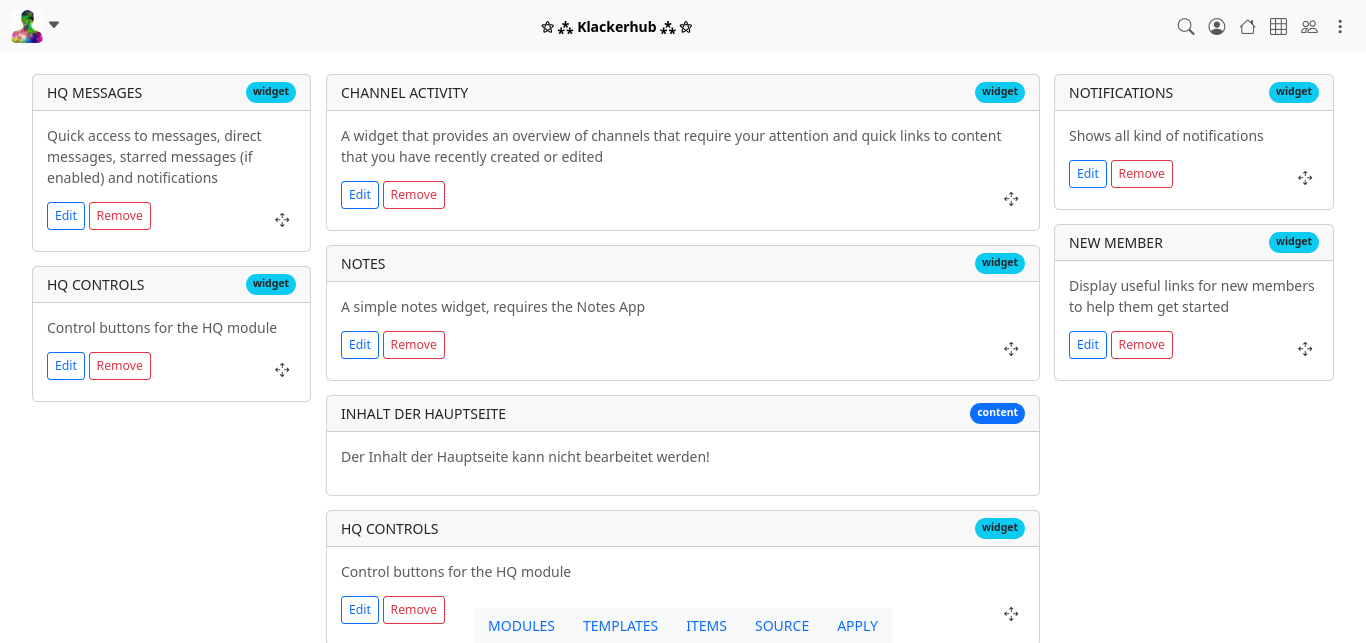
Task: Open the apps grid icon
Action: pos(1278,27)
